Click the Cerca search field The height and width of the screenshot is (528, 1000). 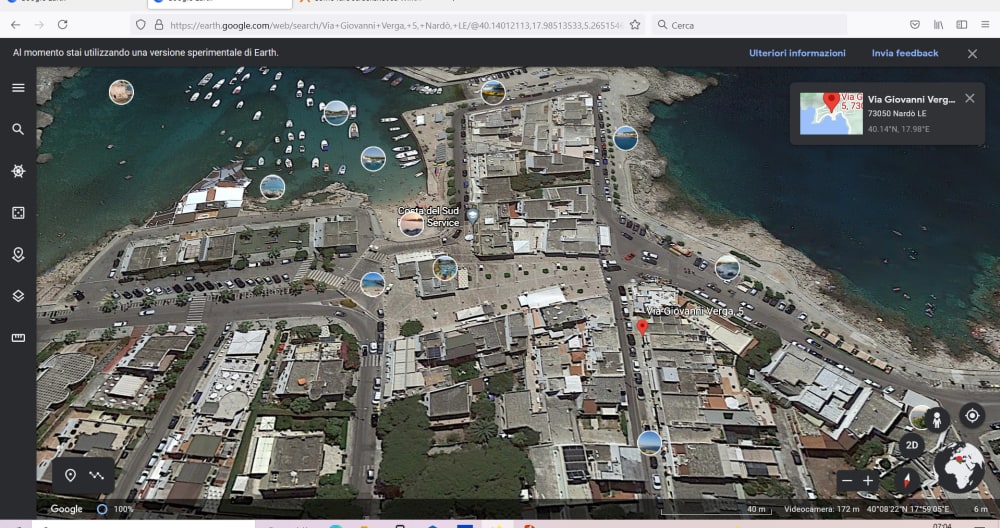(x=749, y=25)
